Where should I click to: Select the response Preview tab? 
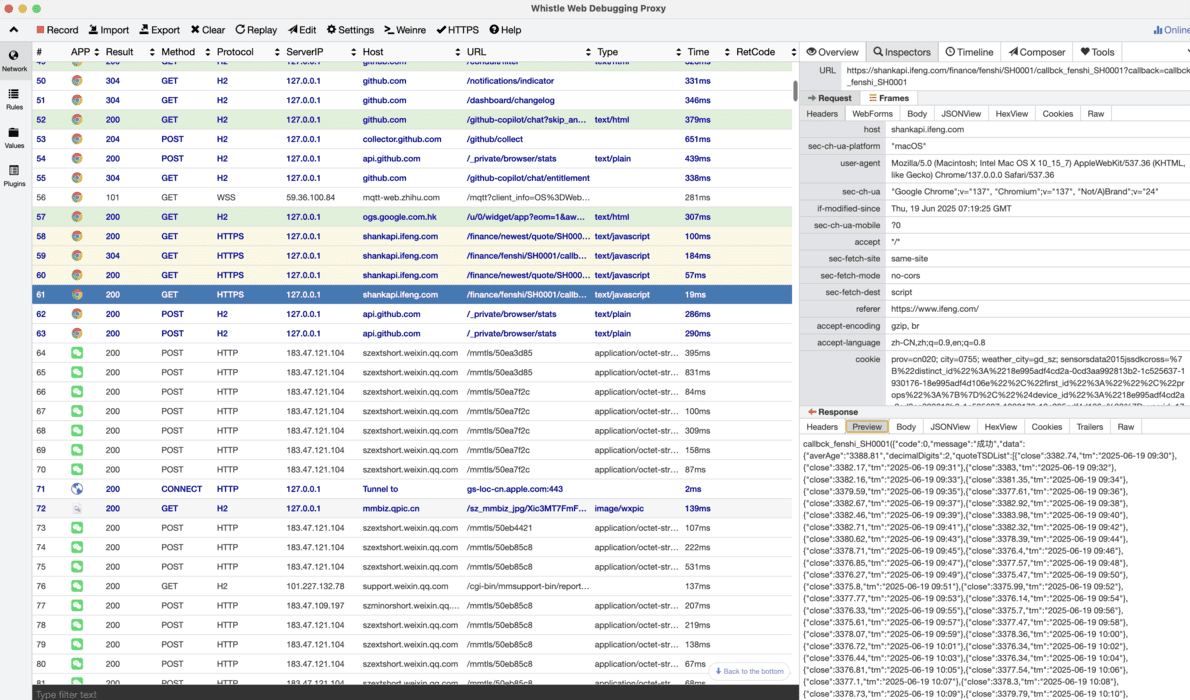point(867,427)
